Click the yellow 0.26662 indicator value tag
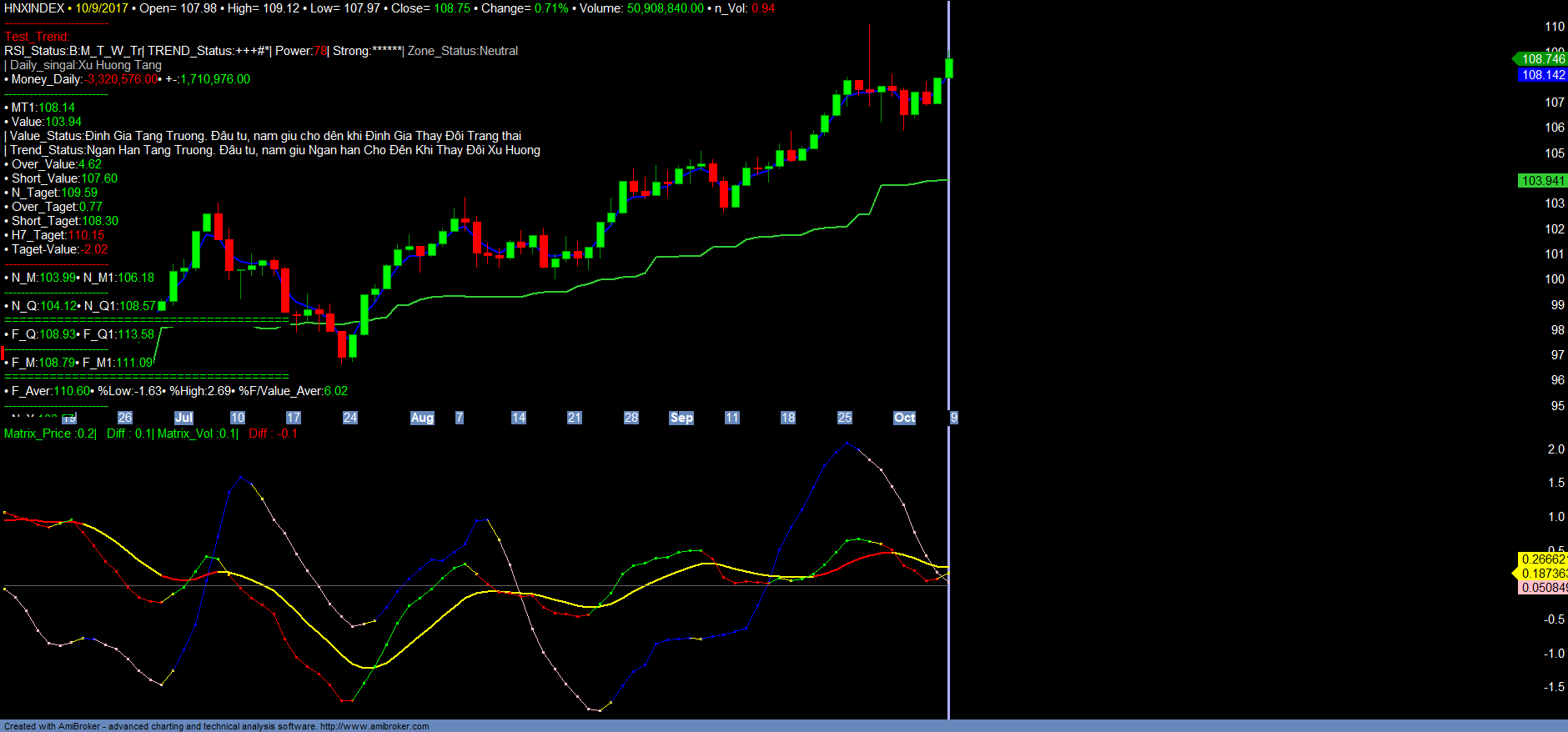This screenshot has width=1568, height=732. [x=1543, y=559]
